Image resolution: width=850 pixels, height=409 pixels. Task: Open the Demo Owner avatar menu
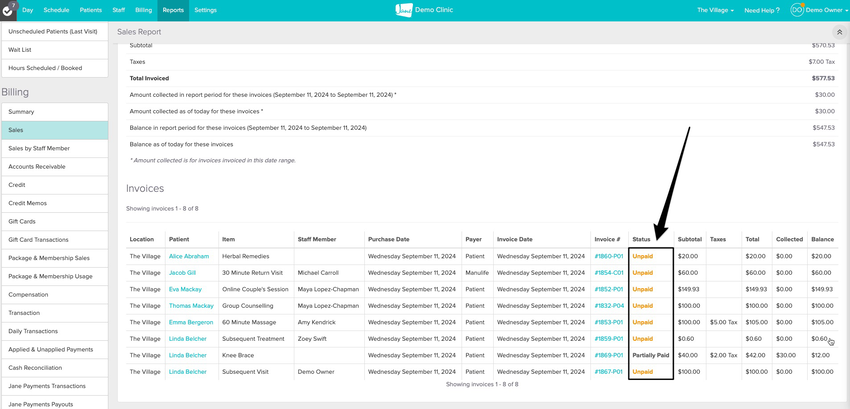click(x=796, y=10)
